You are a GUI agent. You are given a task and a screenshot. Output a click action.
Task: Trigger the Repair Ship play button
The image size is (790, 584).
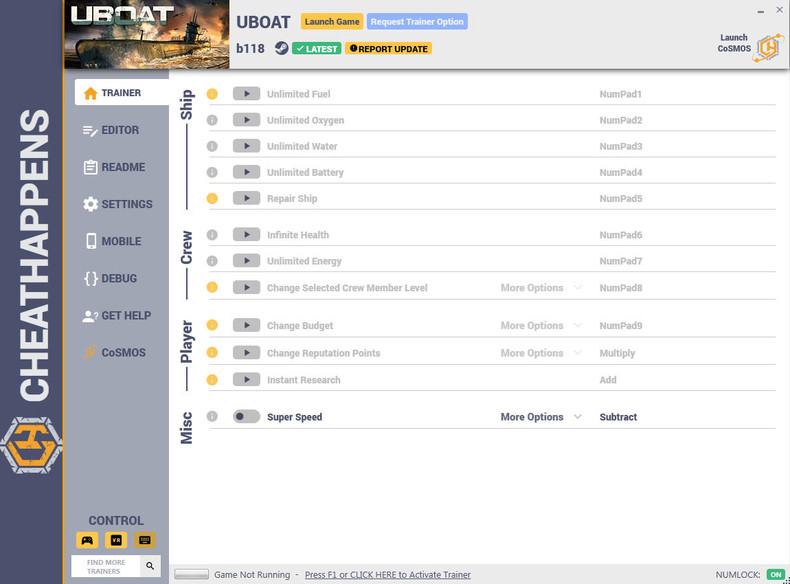coord(246,198)
